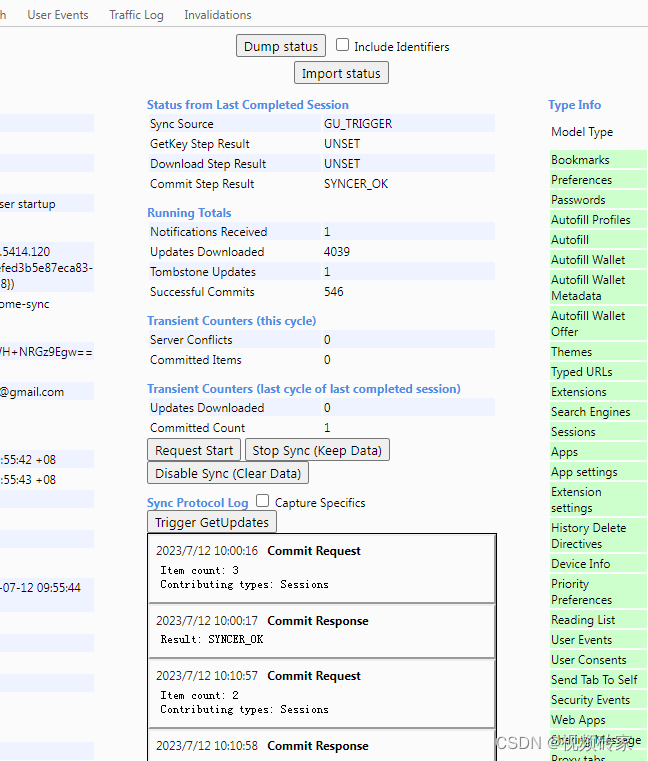The image size is (648, 761).
Task: Select the Extension settings row
Action: (598, 499)
